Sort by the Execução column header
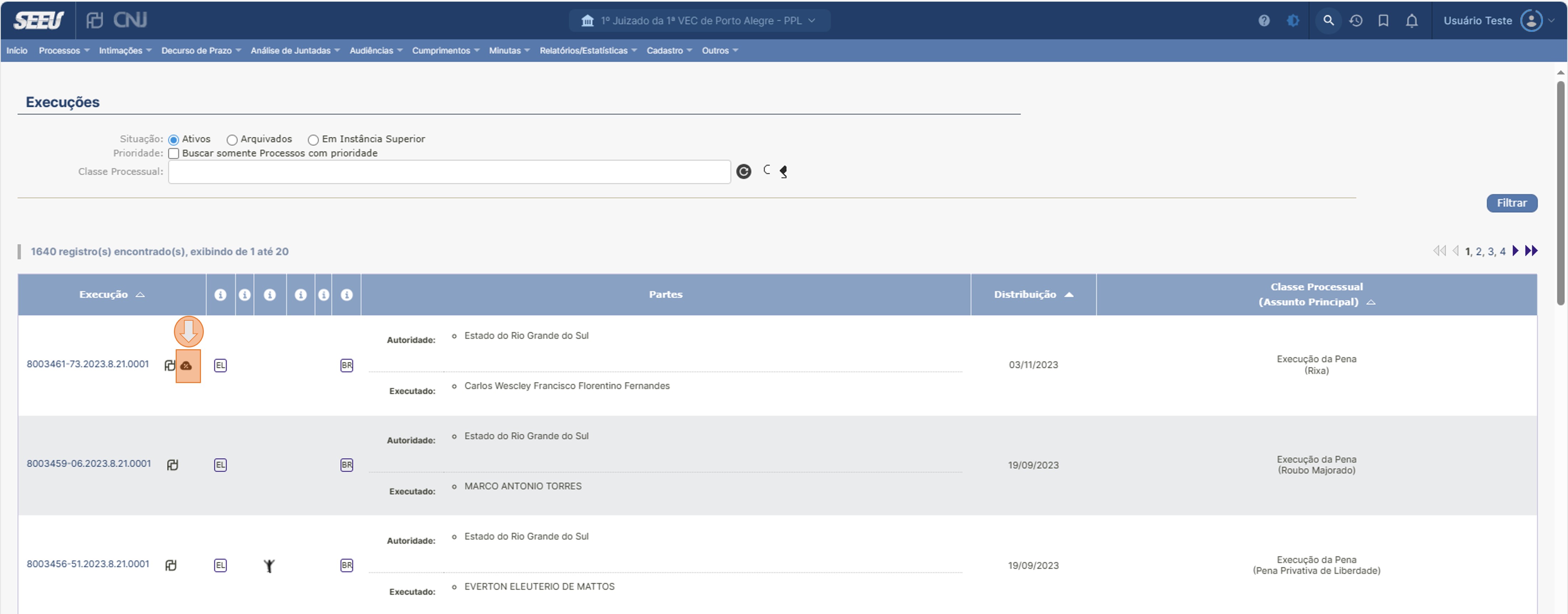The width and height of the screenshot is (1568, 614). pyautogui.click(x=112, y=294)
